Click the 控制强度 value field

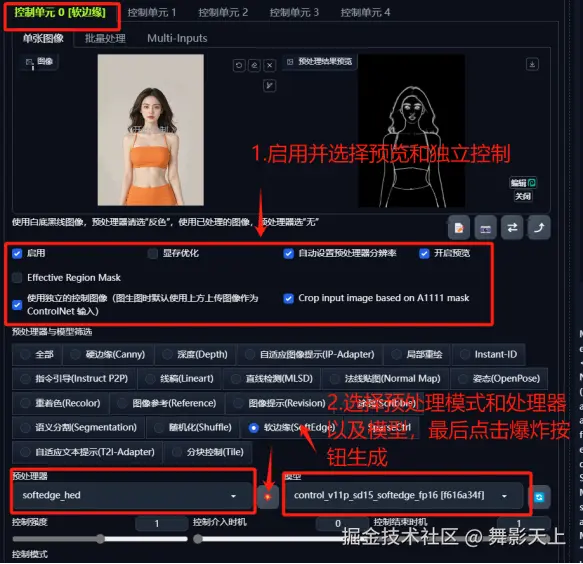tap(161, 523)
